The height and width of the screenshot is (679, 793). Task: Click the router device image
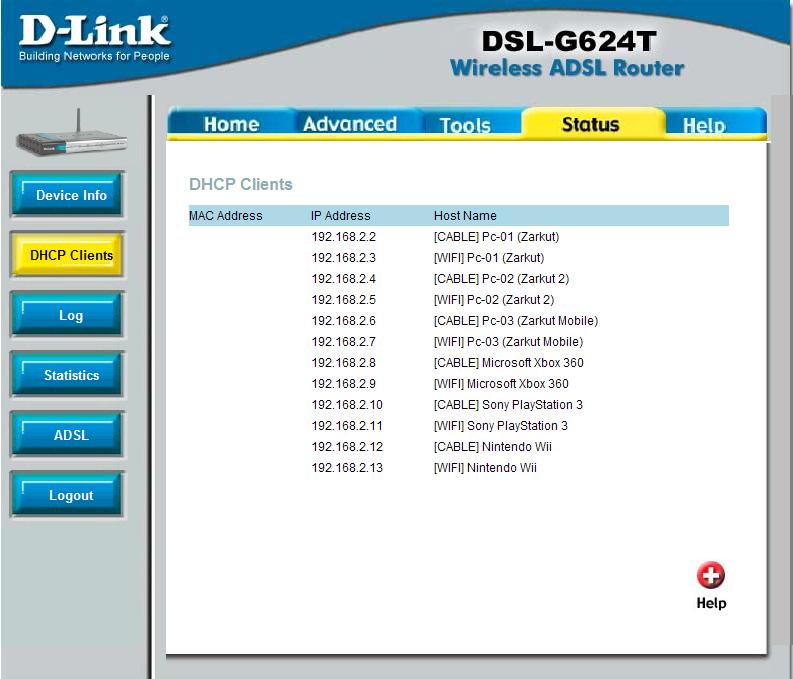pos(71,133)
